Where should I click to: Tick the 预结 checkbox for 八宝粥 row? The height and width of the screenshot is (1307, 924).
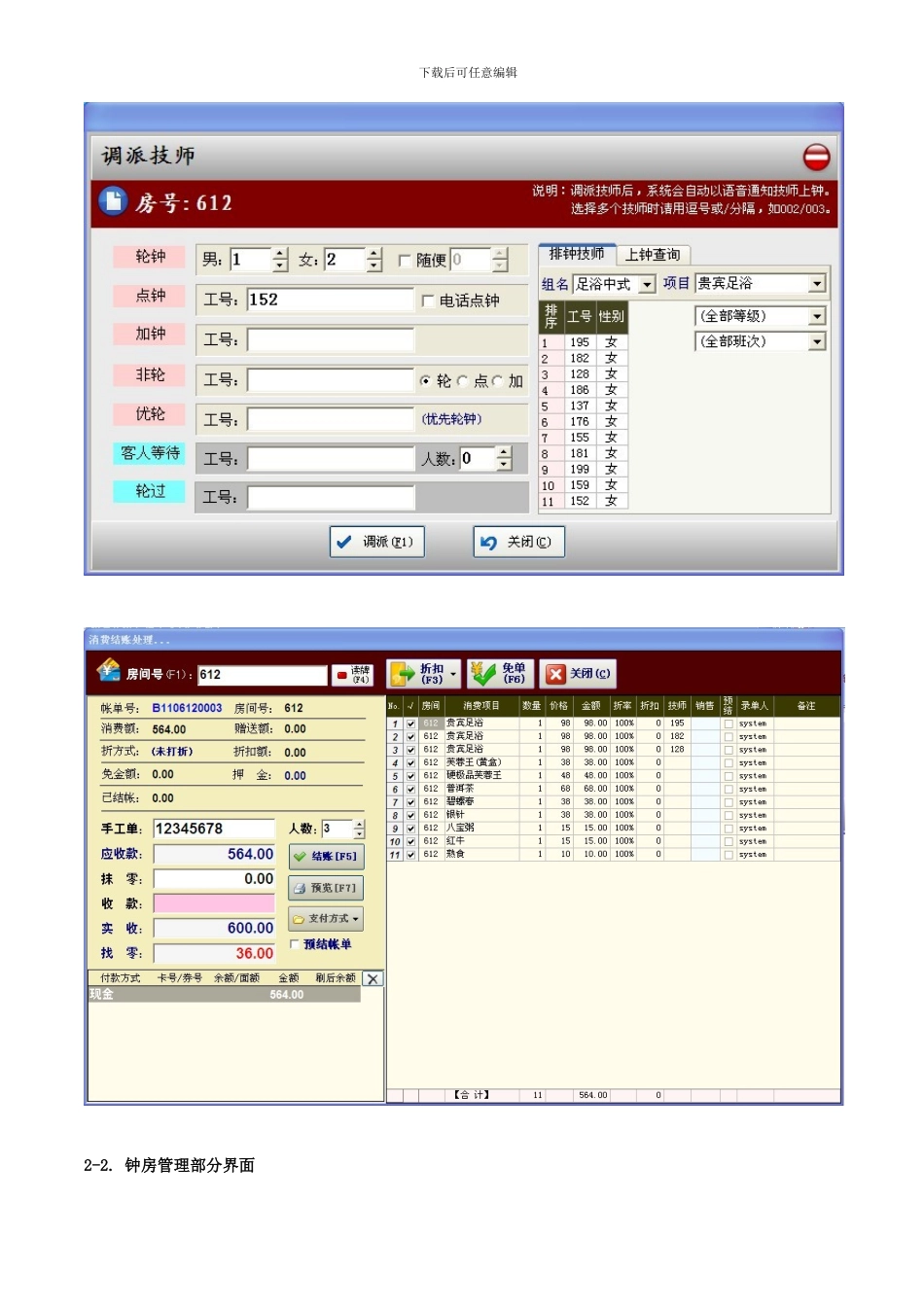tap(729, 829)
